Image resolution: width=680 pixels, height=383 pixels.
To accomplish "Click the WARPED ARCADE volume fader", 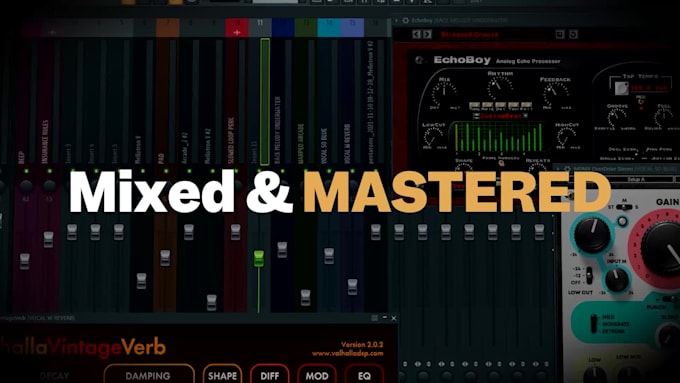I will 305,298.
